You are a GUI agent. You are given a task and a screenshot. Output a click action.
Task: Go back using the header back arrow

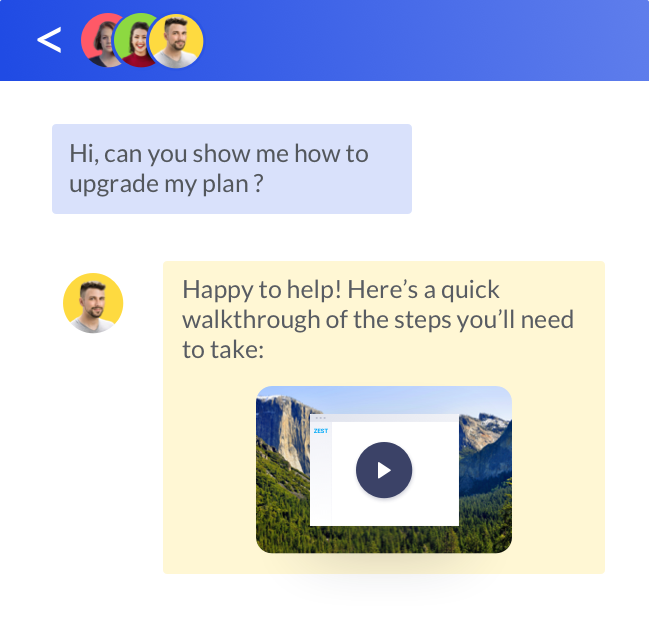pos(49,40)
